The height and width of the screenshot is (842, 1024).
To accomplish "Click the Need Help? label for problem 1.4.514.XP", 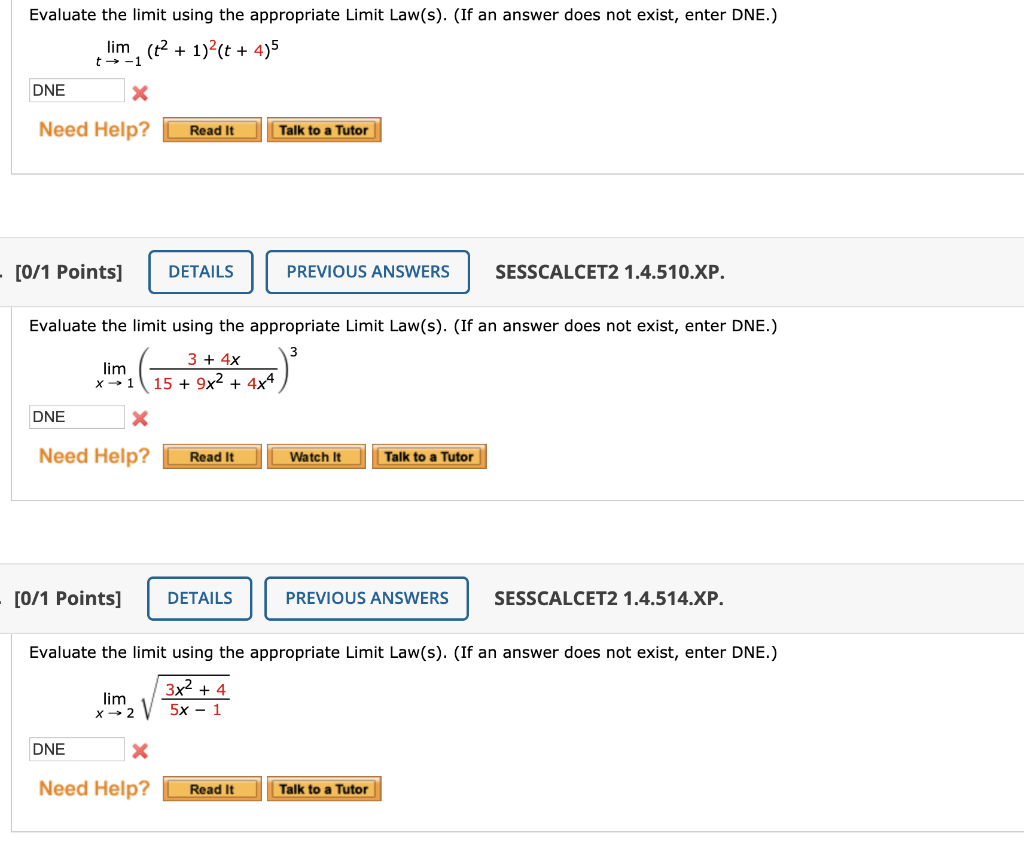I will [92, 788].
